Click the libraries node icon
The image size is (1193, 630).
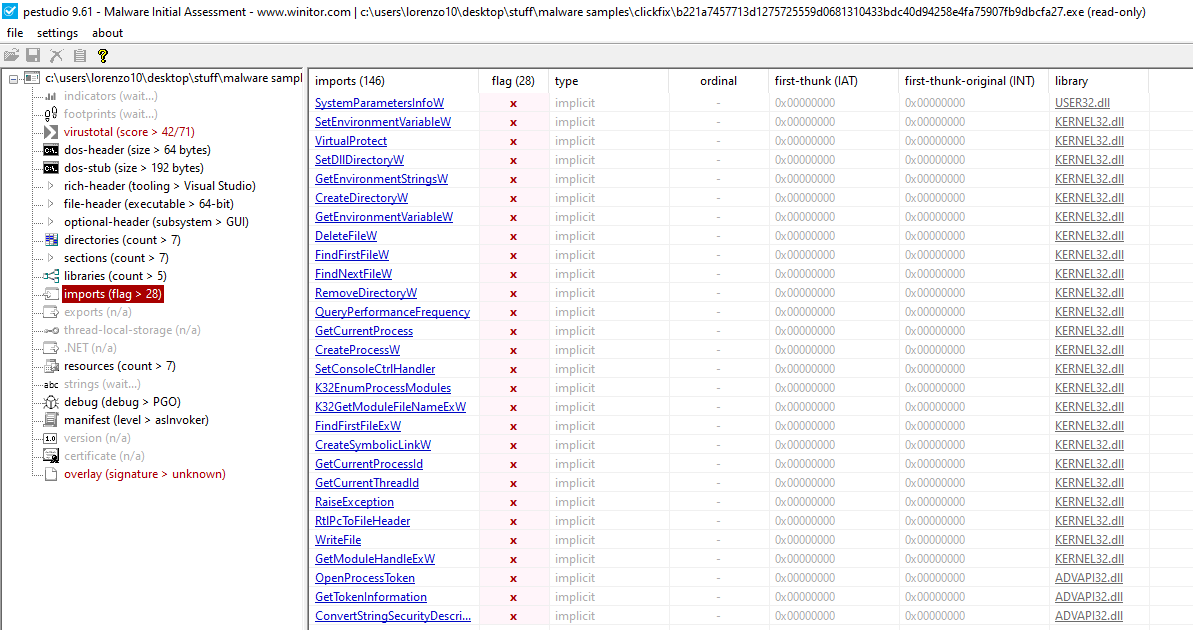51,275
